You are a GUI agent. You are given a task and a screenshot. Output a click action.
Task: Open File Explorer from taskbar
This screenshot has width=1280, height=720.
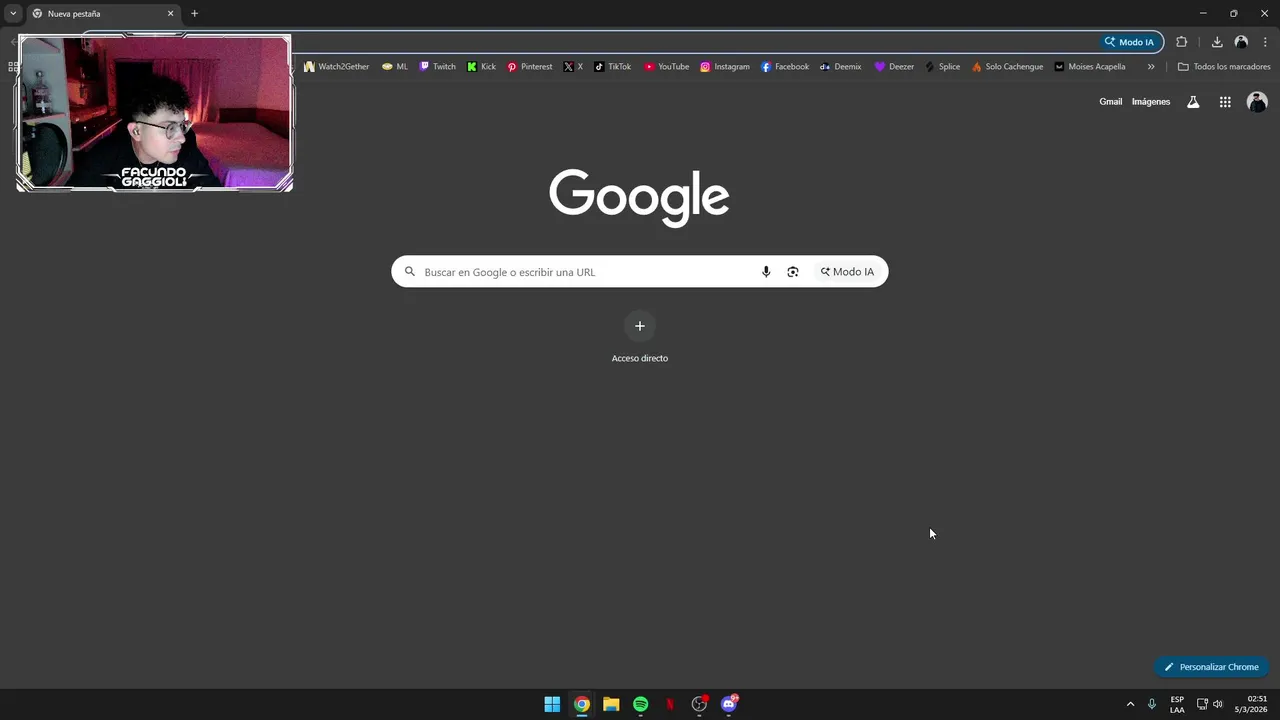coord(611,704)
